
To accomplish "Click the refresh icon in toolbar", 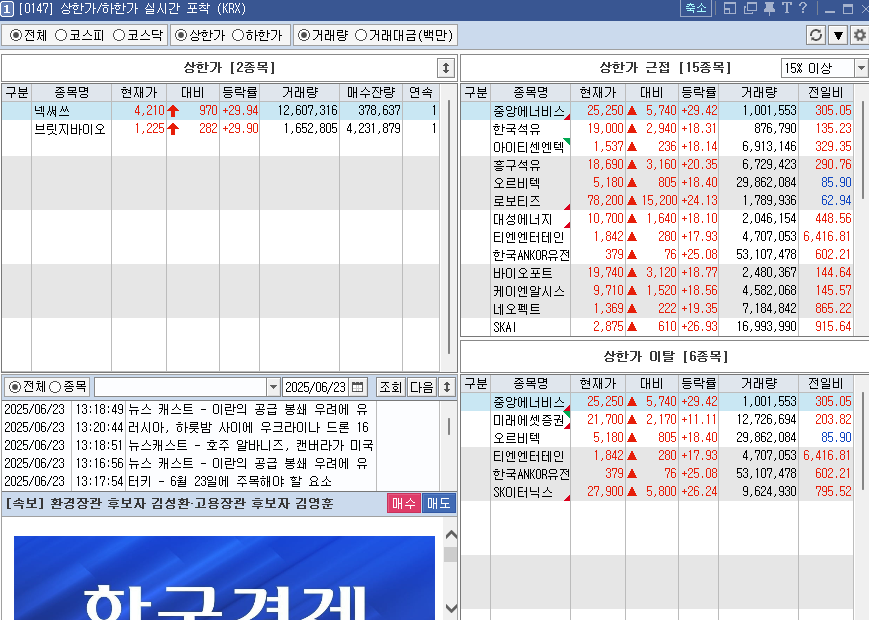I will click(815, 35).
